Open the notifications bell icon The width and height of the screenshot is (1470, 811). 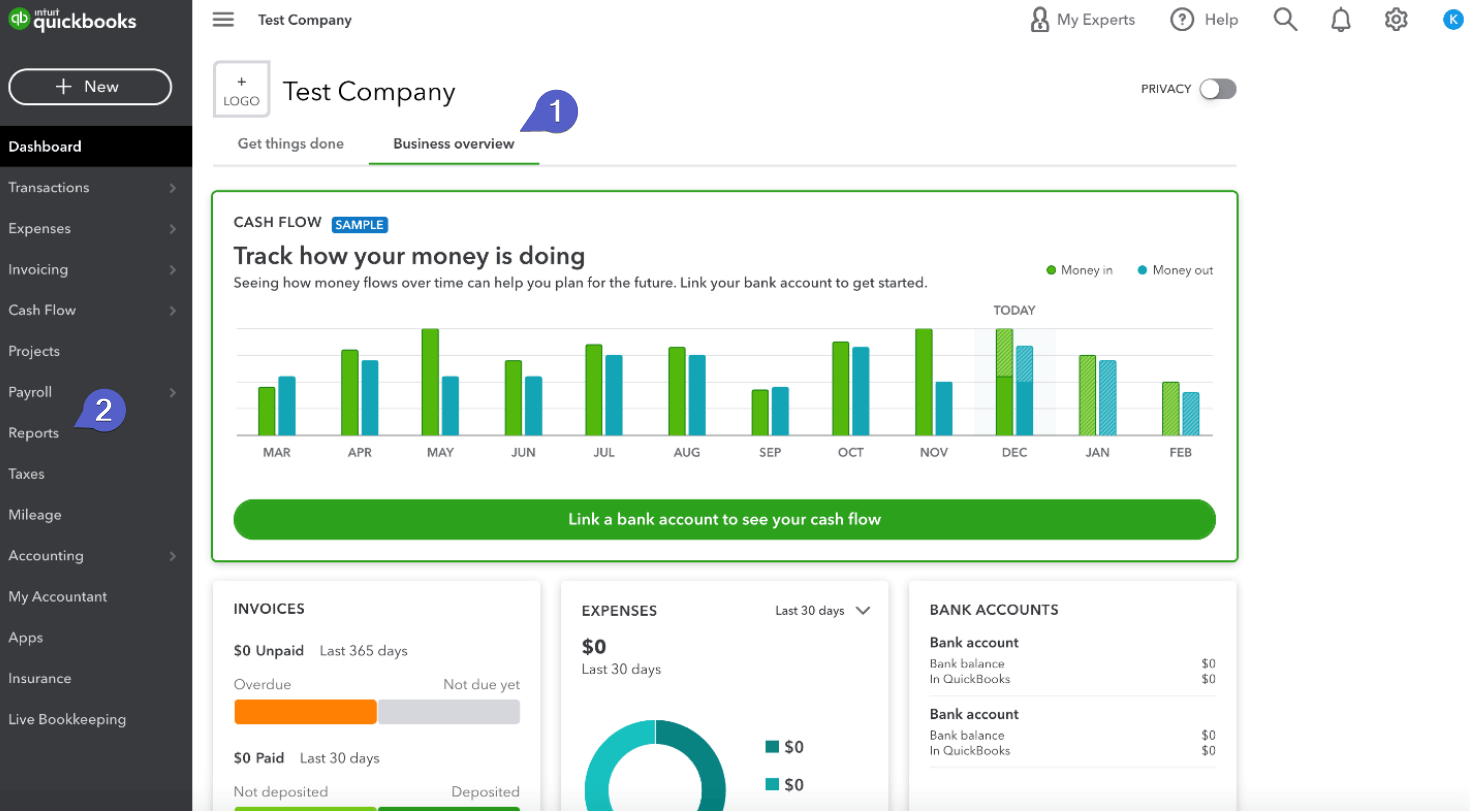click(x=1341, y=20)
